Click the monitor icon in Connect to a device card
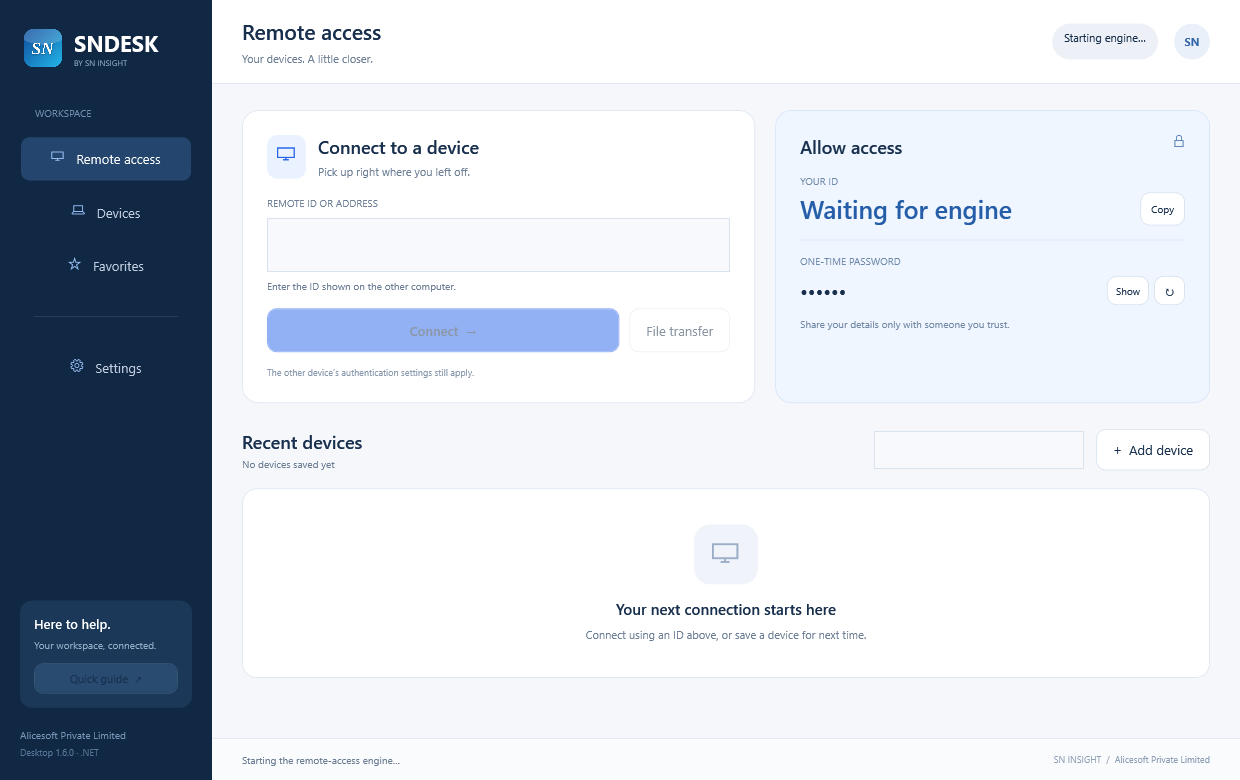 click(286, 156)
